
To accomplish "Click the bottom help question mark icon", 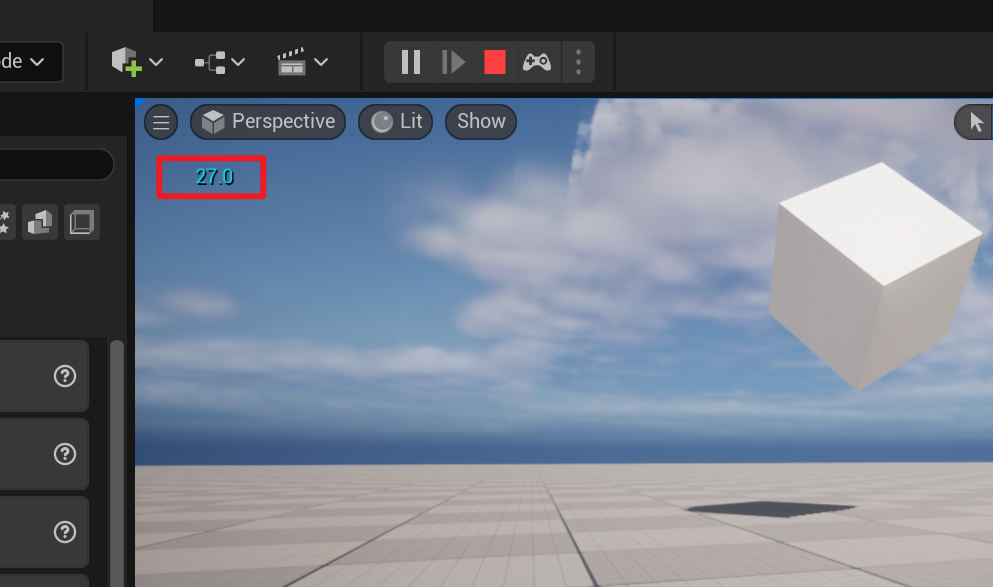I will click(65, 532).
